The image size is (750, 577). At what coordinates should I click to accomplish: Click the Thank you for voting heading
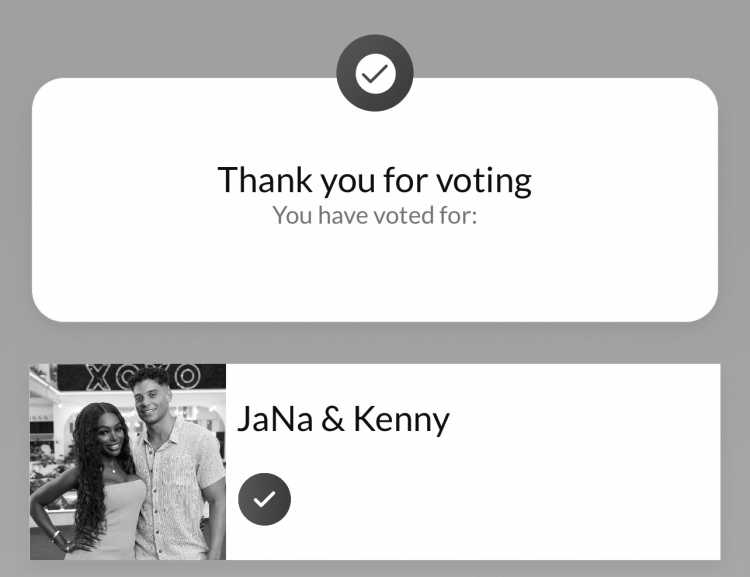[375, 180]
